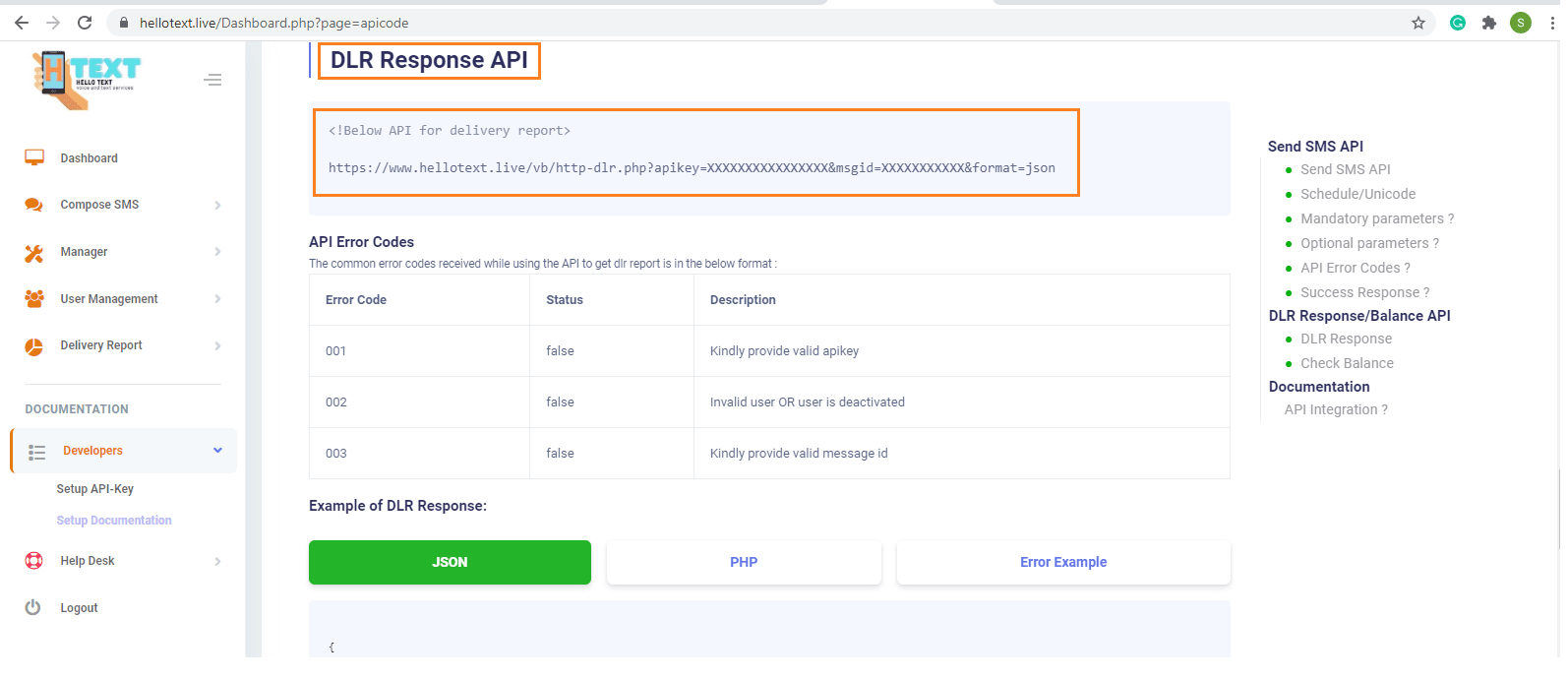The height and width of the screenshot is (680, 1568).
Task: Open Setup API-Key page
Action: [95, 489]
